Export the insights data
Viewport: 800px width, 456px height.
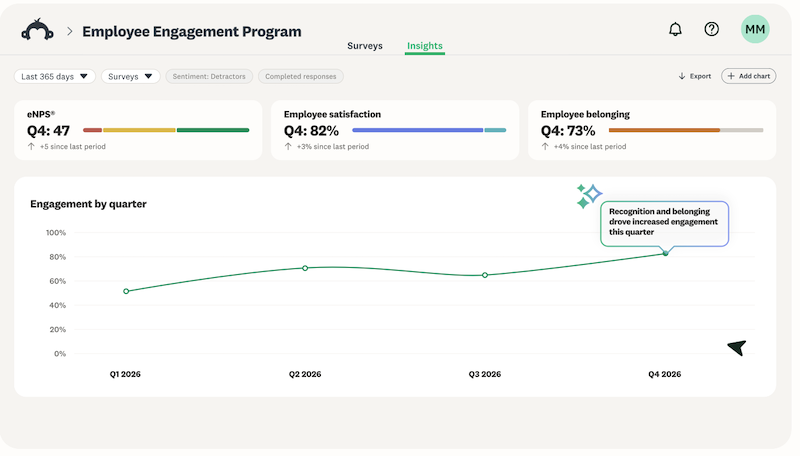coord(694,76)
